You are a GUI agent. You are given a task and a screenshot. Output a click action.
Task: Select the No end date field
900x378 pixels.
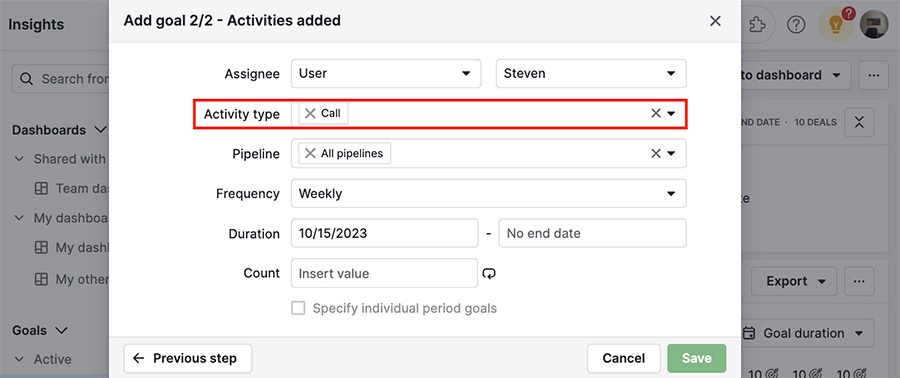pyautogui.click(x=592, y=233)
